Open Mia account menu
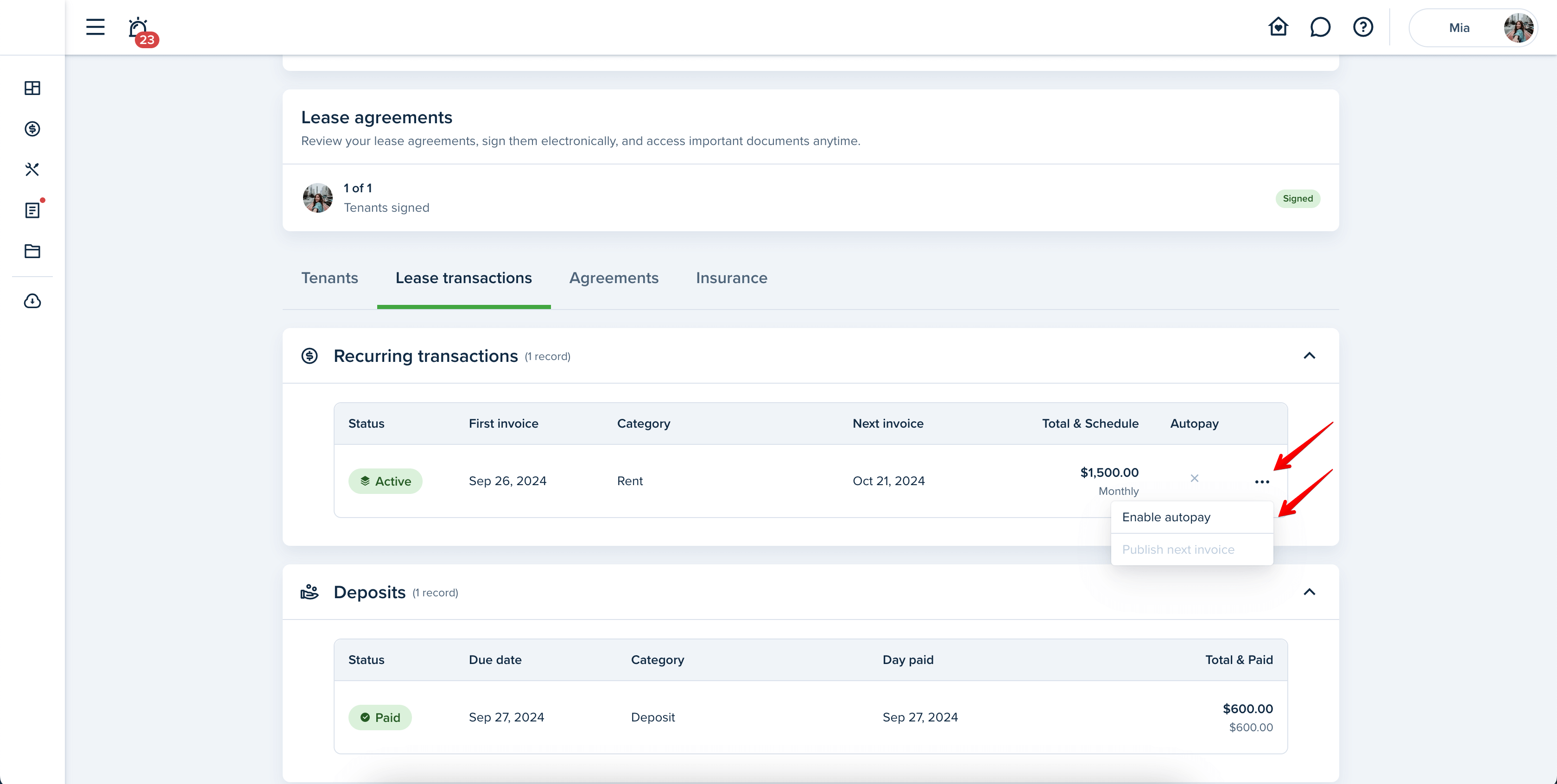Image resolution: width=1557 pixels, height=784 pixels. coord(1472,28)
